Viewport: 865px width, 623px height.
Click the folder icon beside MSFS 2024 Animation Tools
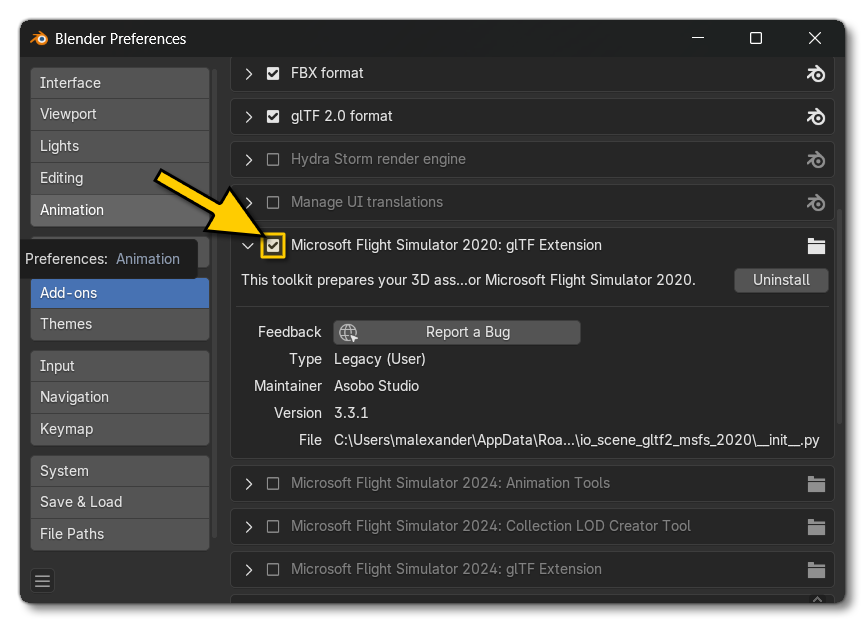point(816,483)
